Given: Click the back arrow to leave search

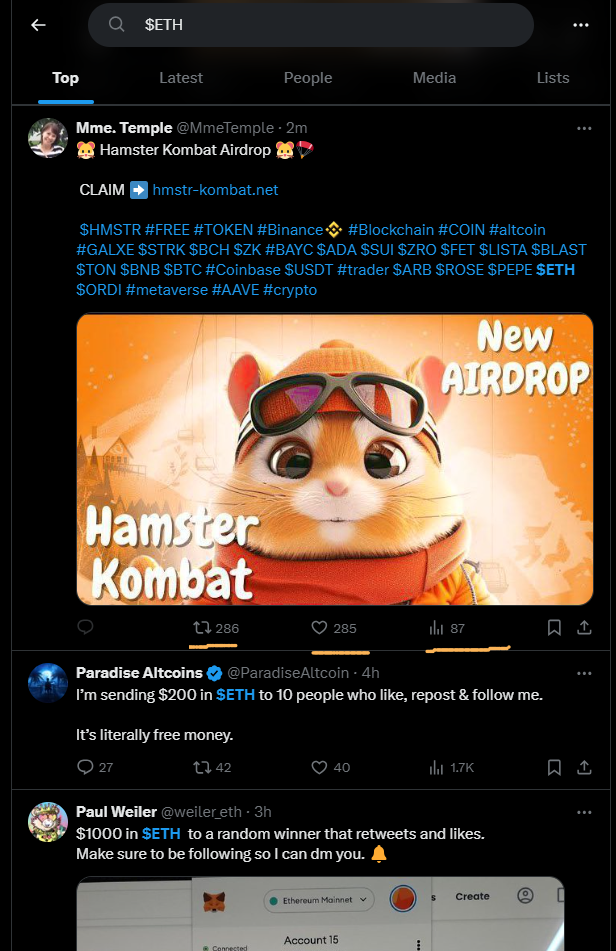Looking at the screenshot, I should 38,24.
